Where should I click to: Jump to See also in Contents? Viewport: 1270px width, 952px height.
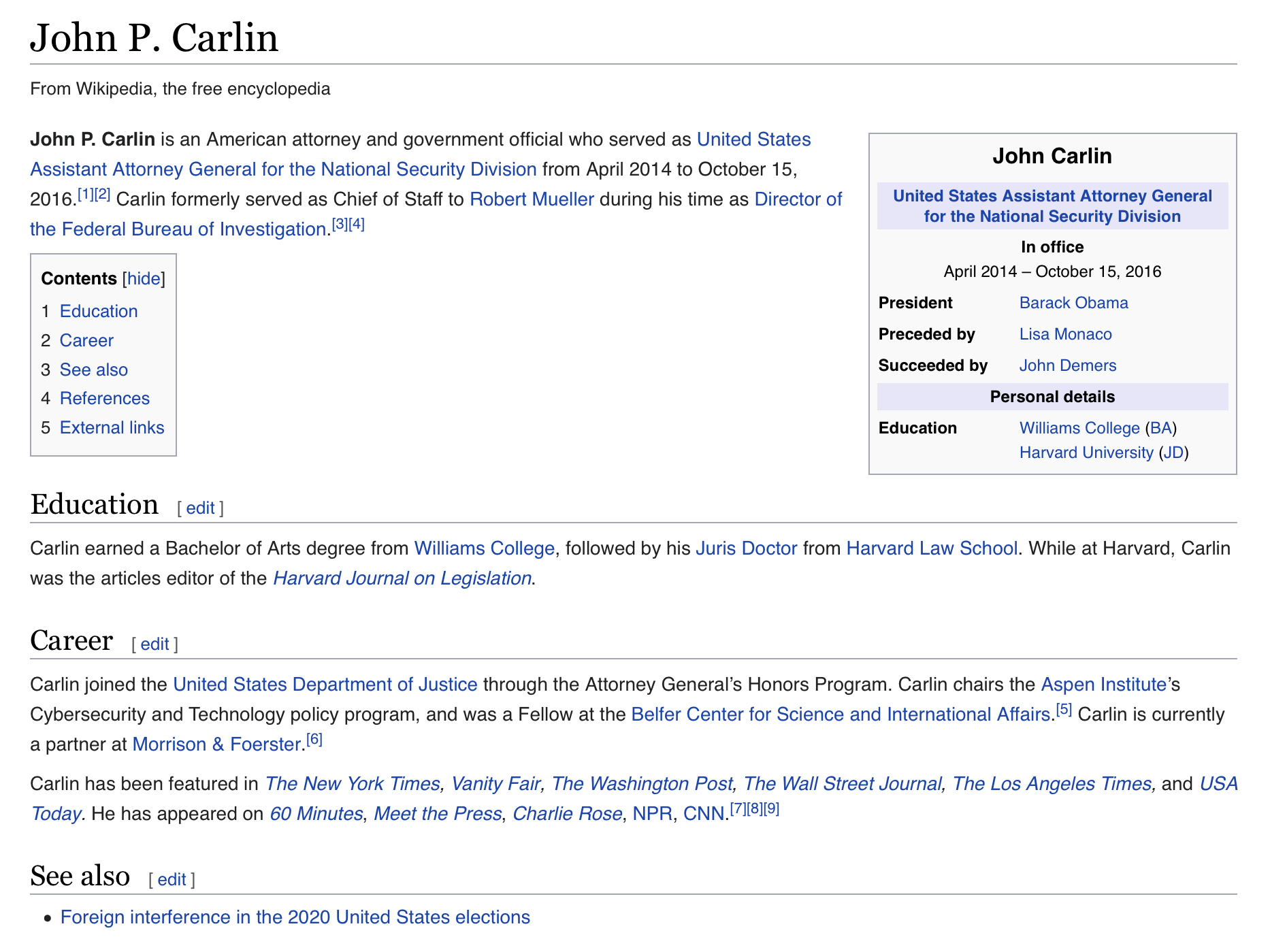[x=94, y=370]
